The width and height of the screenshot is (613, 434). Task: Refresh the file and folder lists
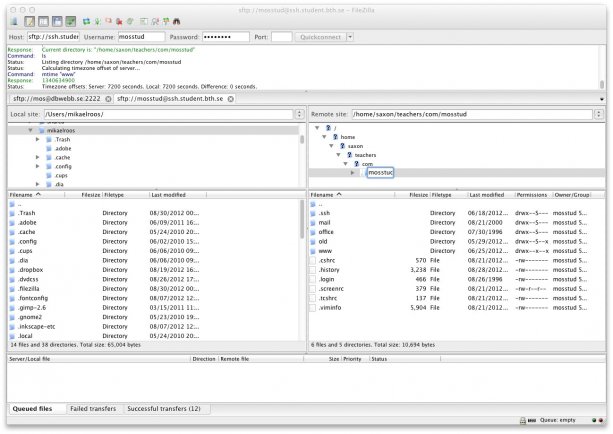coord(86,22)
